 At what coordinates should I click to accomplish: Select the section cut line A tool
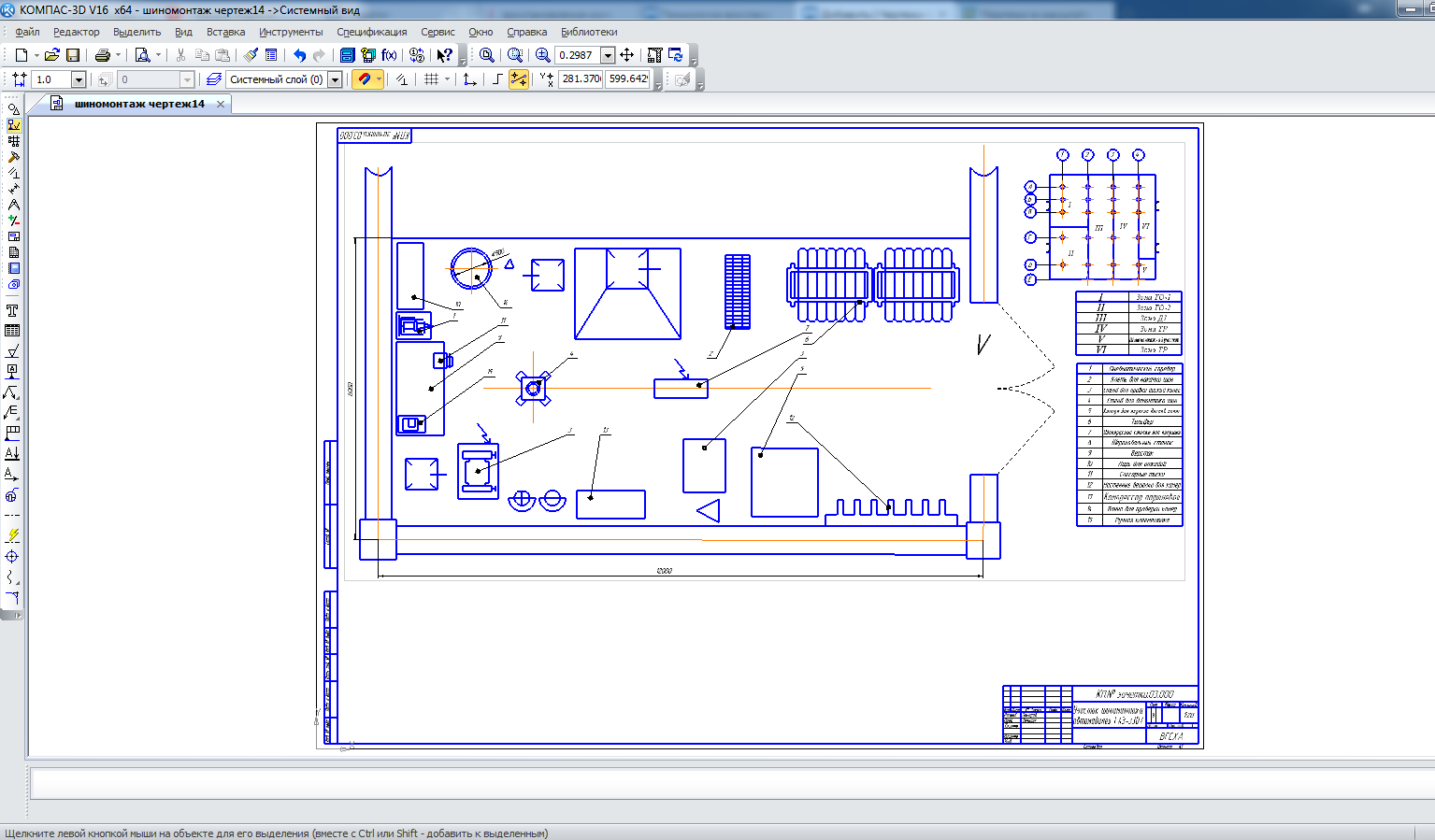click(x=12, y=453)
